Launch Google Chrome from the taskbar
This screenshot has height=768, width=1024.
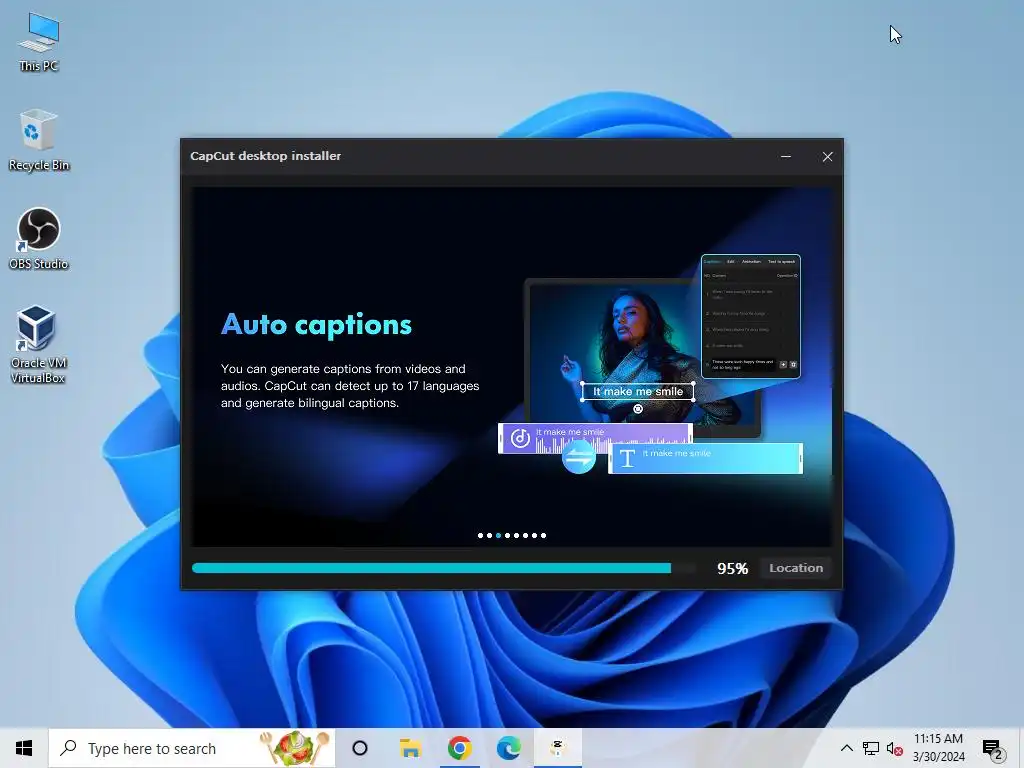460,748
